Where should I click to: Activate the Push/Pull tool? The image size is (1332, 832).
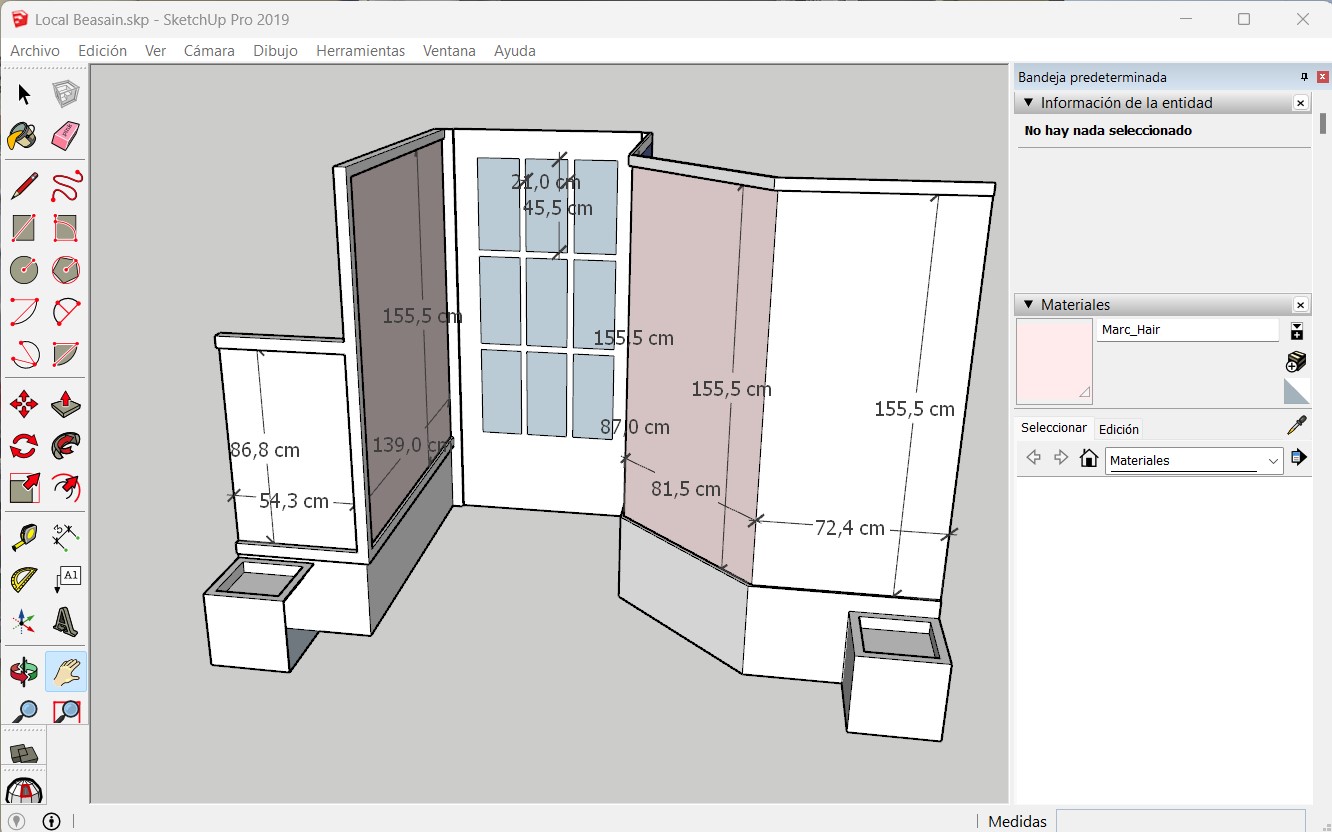[x=65, y=404]
